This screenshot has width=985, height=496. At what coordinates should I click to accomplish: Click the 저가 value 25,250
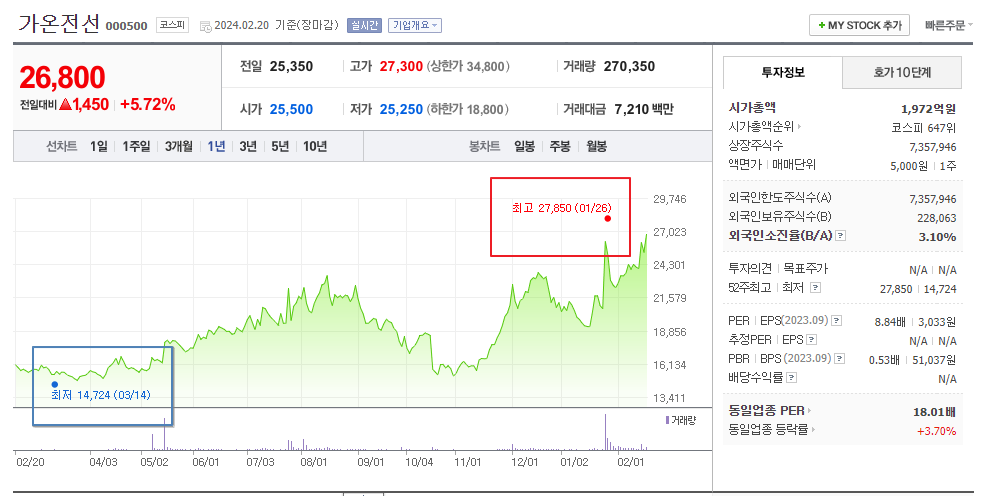coord(401,109)
